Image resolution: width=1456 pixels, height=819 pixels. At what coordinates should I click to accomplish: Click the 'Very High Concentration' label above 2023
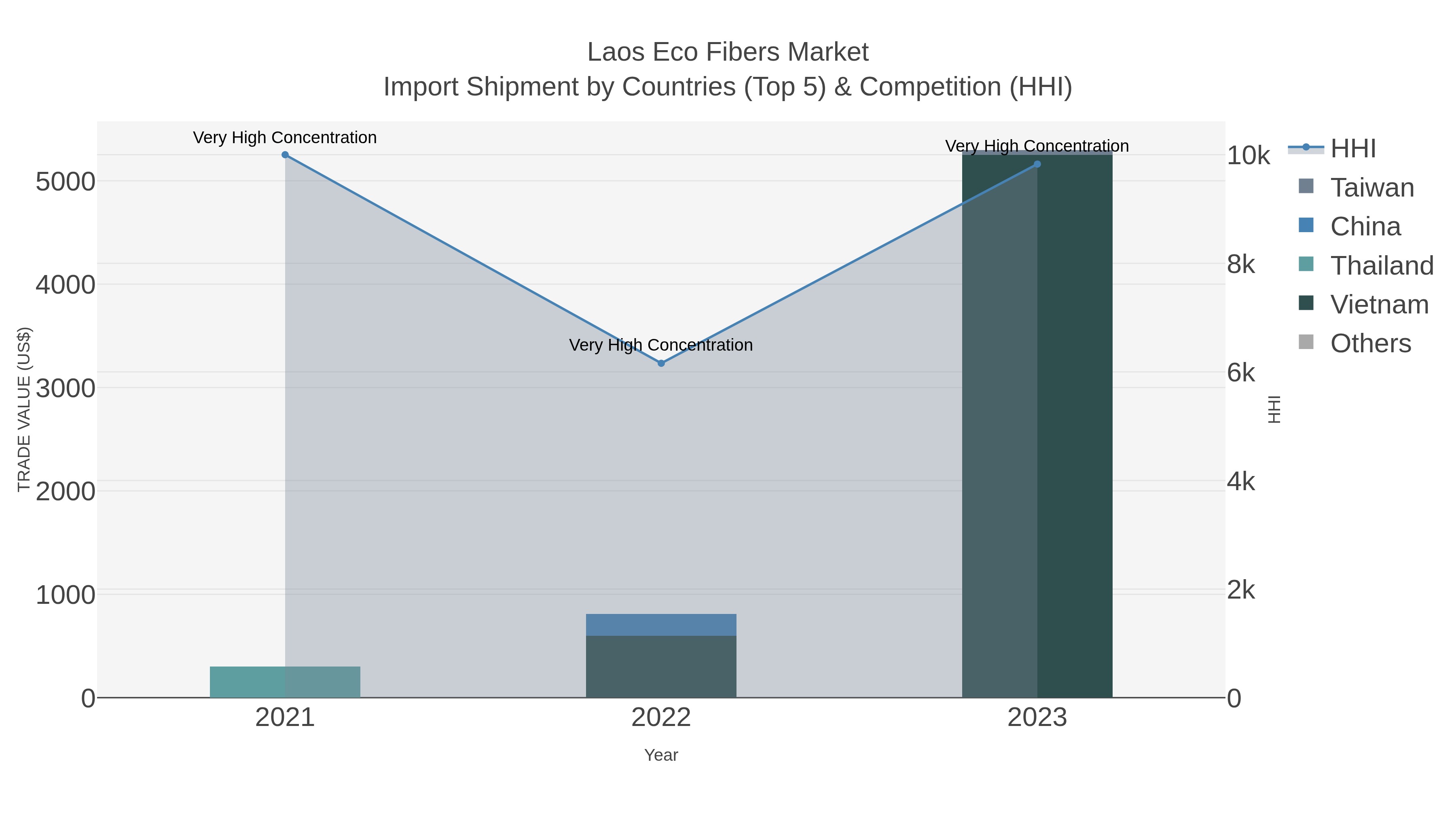click(1037, 146)
